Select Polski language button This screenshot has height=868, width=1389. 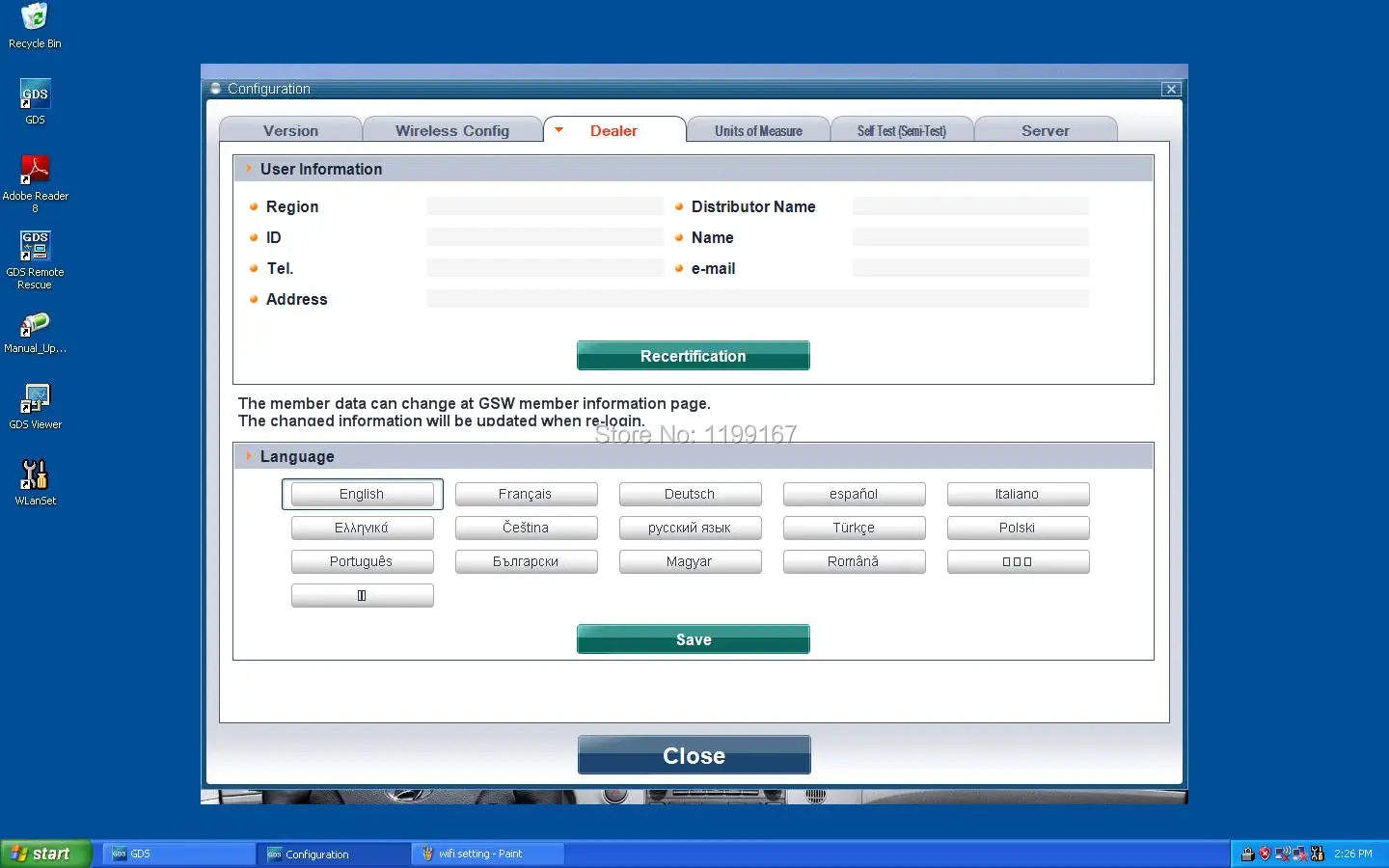(x=1018, y=528)
